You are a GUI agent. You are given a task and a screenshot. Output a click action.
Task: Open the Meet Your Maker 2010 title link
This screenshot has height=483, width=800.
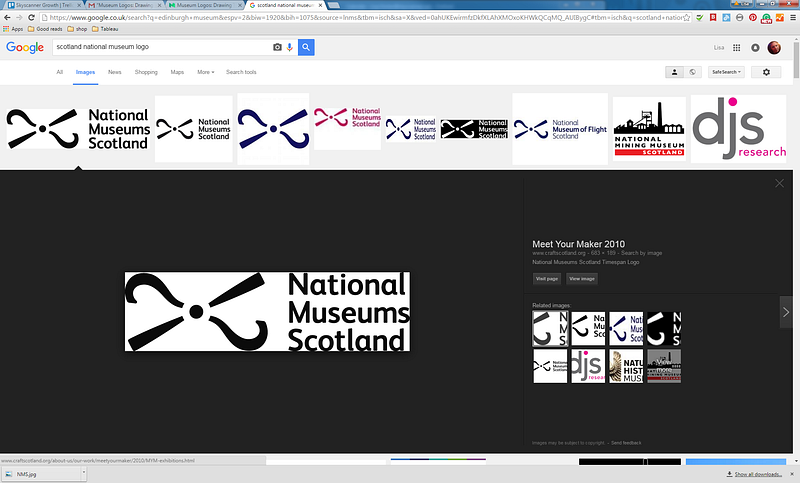pos(578,244)
